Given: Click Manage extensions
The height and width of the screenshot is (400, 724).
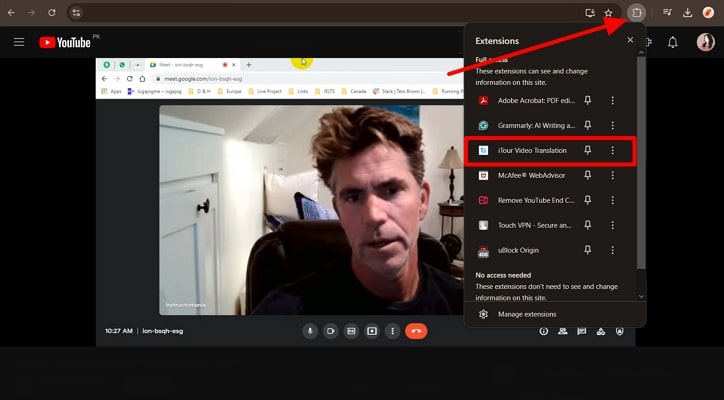Looking at the screenshot, I should coord(526,314).
